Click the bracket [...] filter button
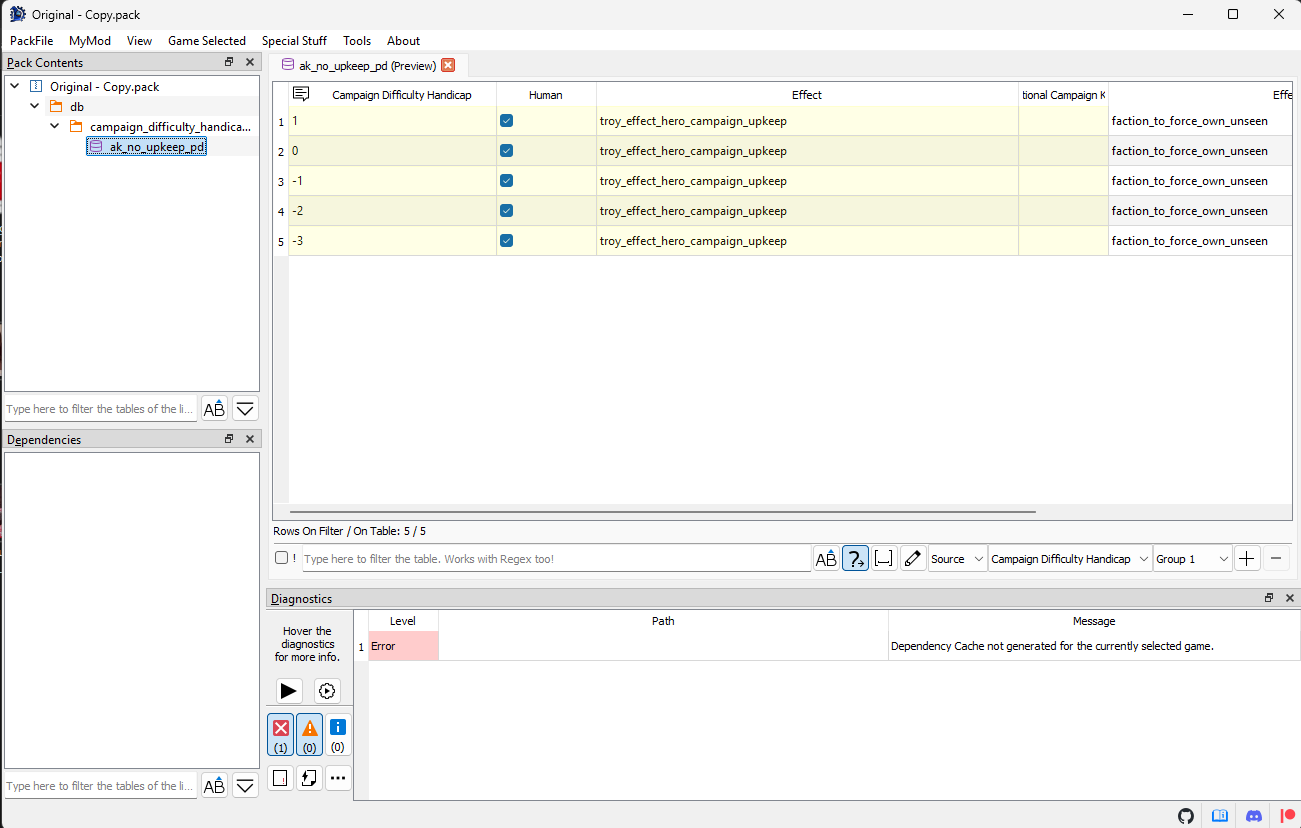1301x828 pixels. (x=884, y=559)
